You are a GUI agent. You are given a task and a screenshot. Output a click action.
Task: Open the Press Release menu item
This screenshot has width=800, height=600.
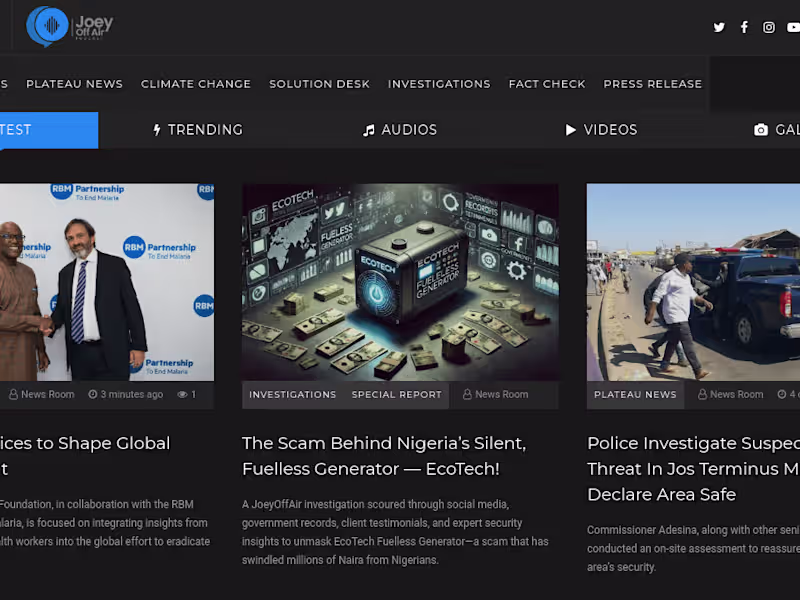tap(653, 84)
